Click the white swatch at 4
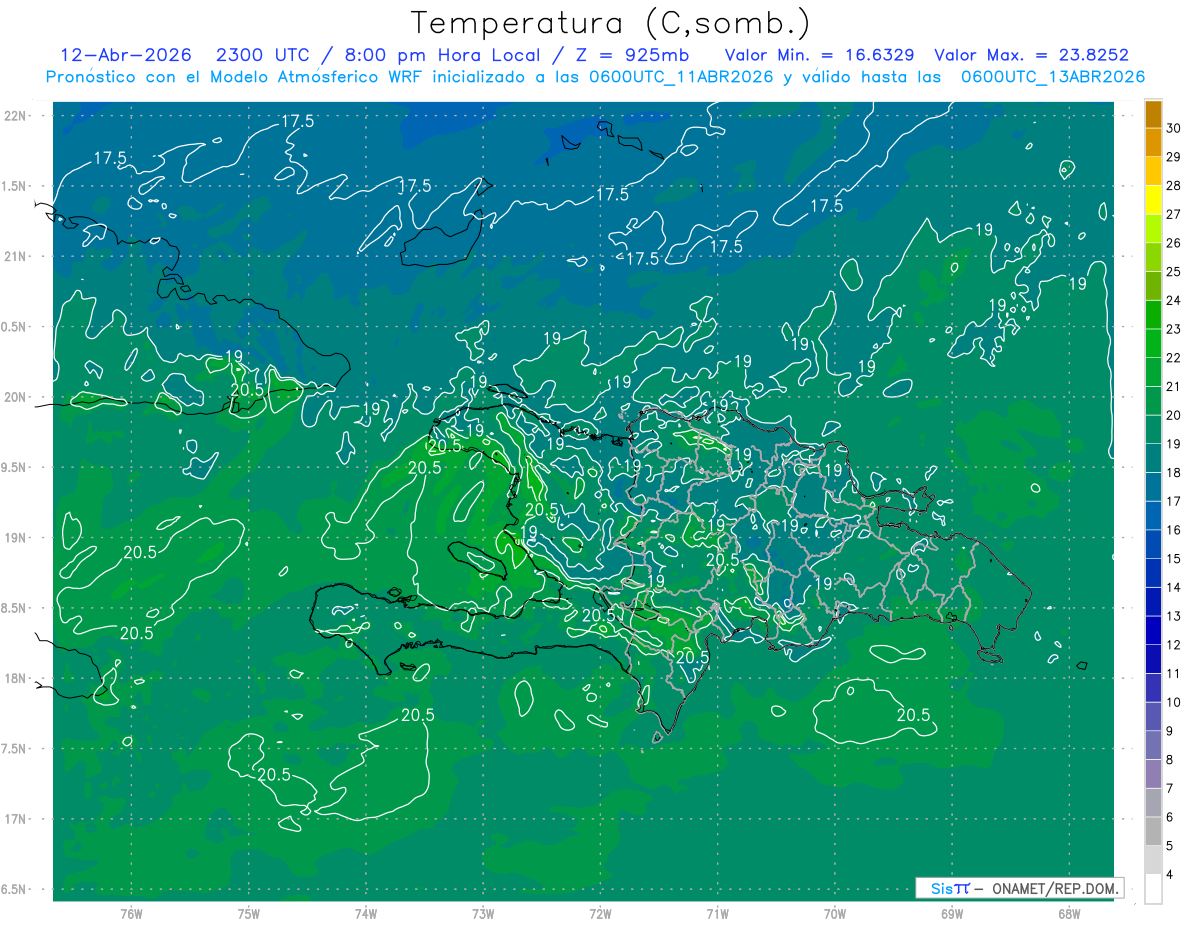This screenshot has width=1200, height=927. [x=1153, y=889]
